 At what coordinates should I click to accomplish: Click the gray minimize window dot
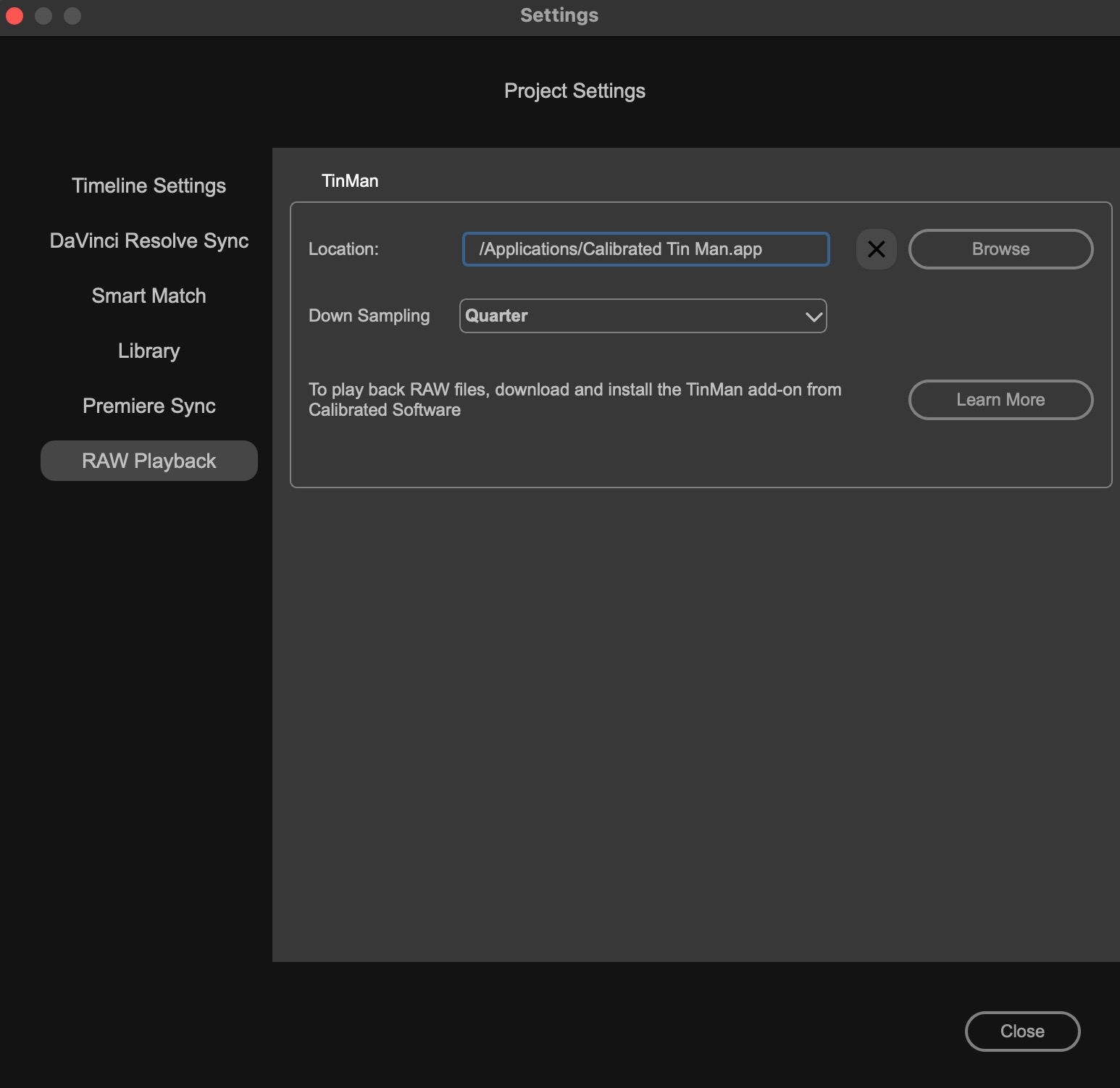coord(43,15)
